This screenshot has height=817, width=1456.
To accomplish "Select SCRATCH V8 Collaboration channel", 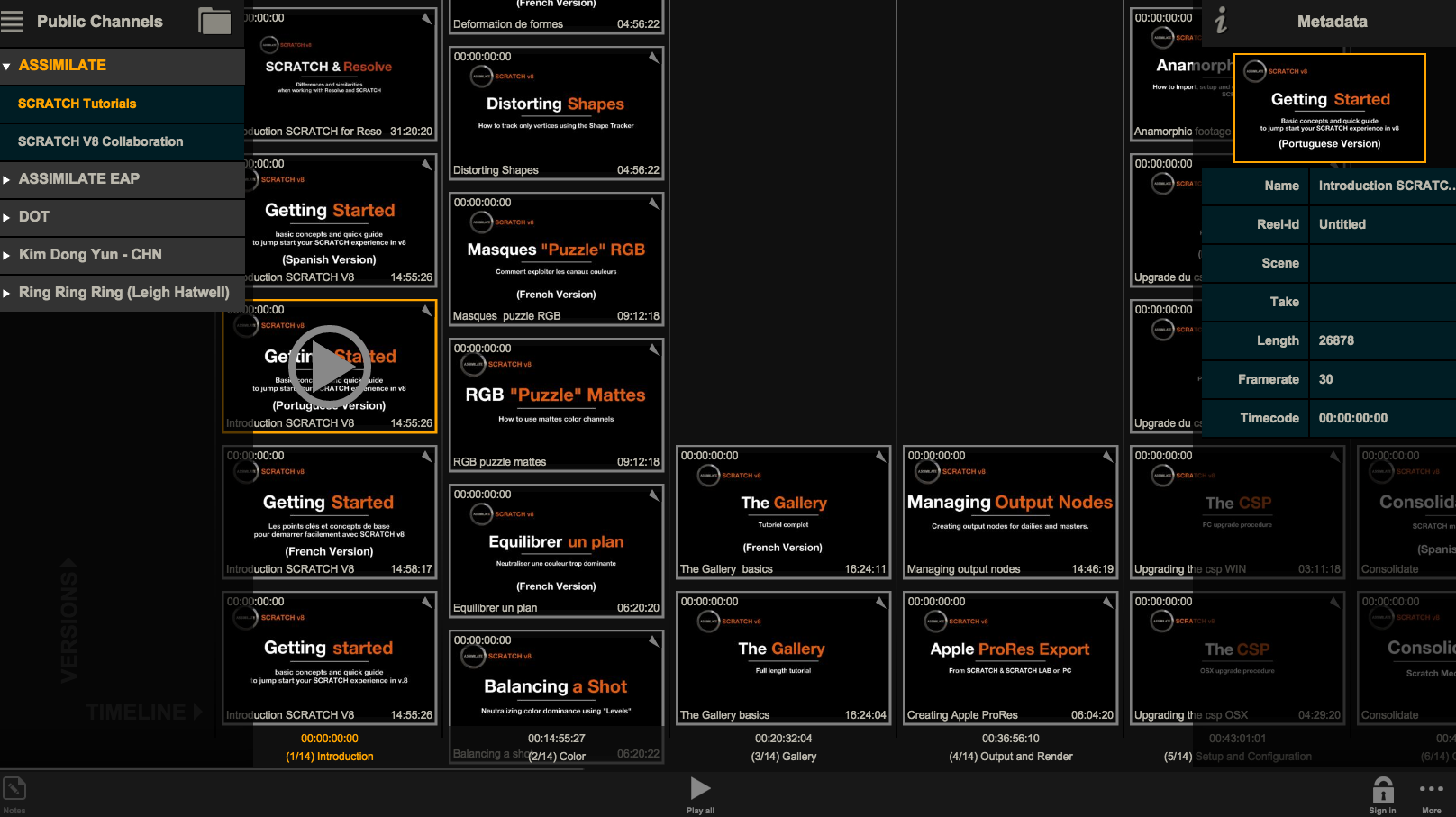I will point(122,141).
